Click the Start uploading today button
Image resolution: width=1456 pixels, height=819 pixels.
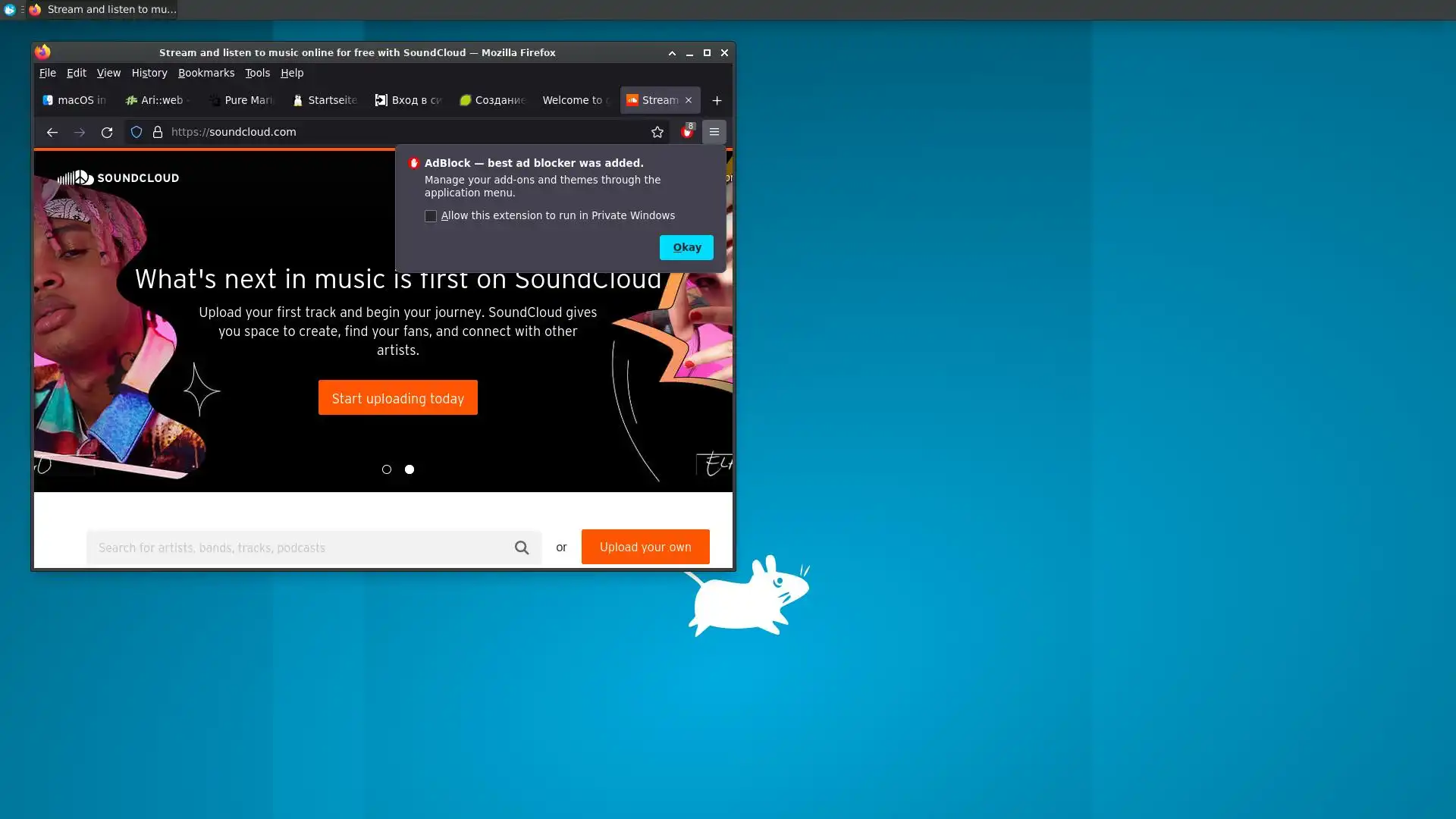[397, 397]
